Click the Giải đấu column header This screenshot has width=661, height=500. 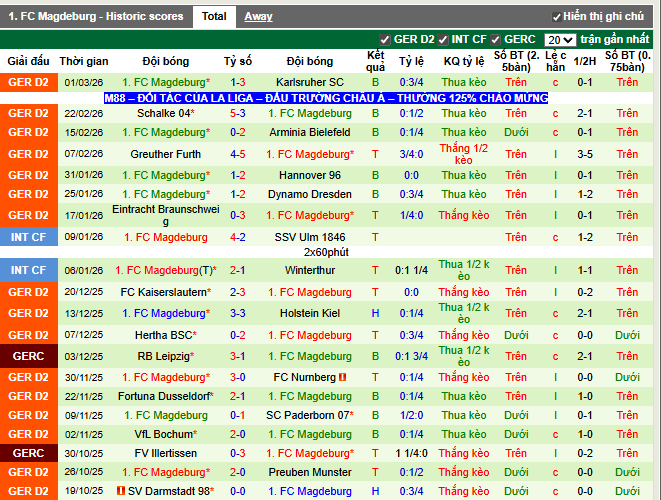[x=28, y=62]
